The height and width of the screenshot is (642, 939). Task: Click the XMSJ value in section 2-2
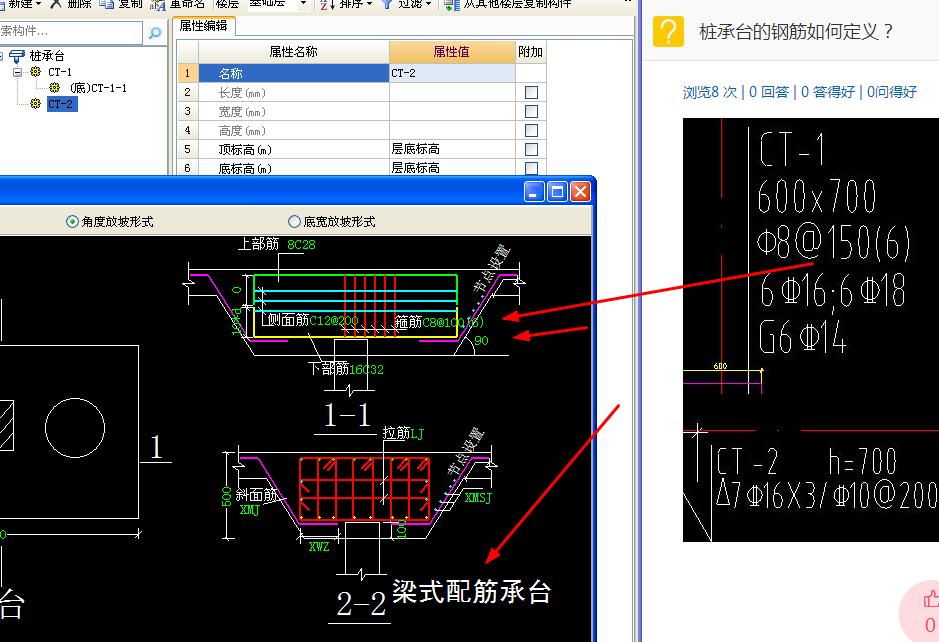(x=478, y=498)
